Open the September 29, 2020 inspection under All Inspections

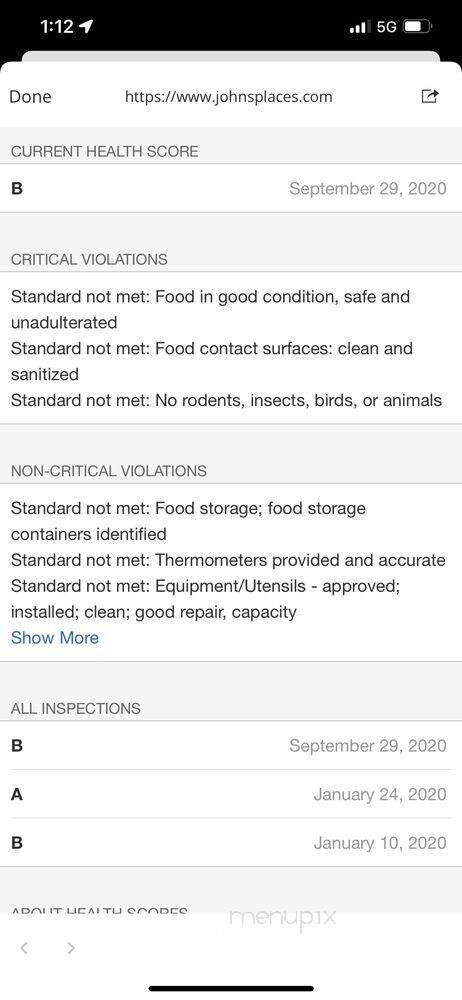(x=231, y=746)
